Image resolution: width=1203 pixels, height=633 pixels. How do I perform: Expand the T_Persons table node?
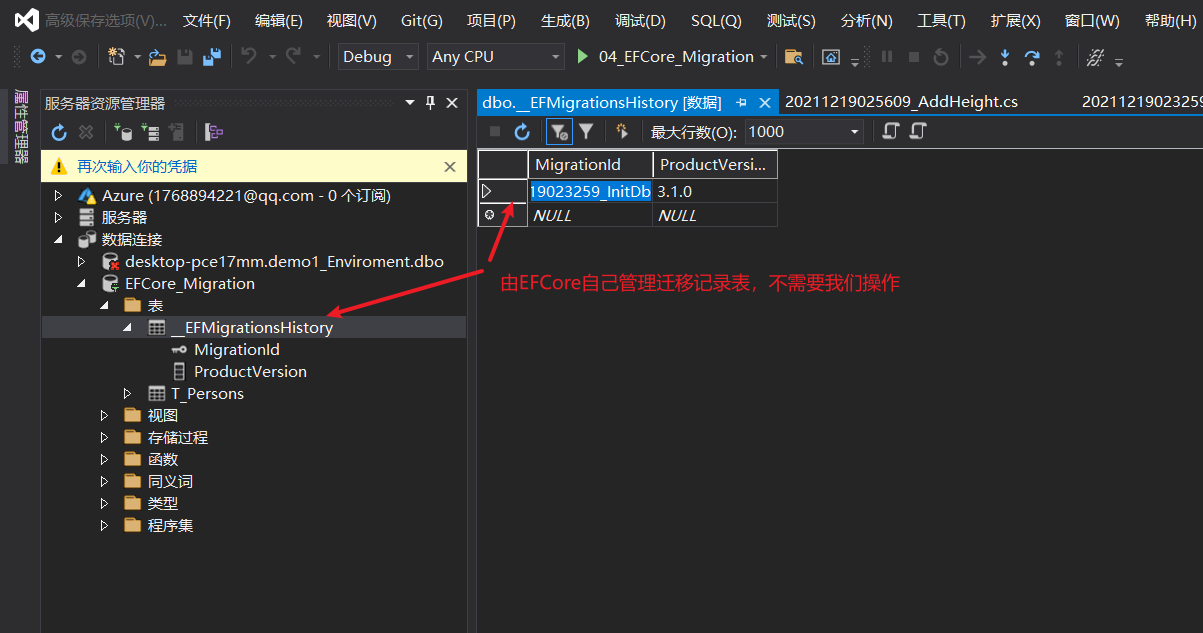127,394
